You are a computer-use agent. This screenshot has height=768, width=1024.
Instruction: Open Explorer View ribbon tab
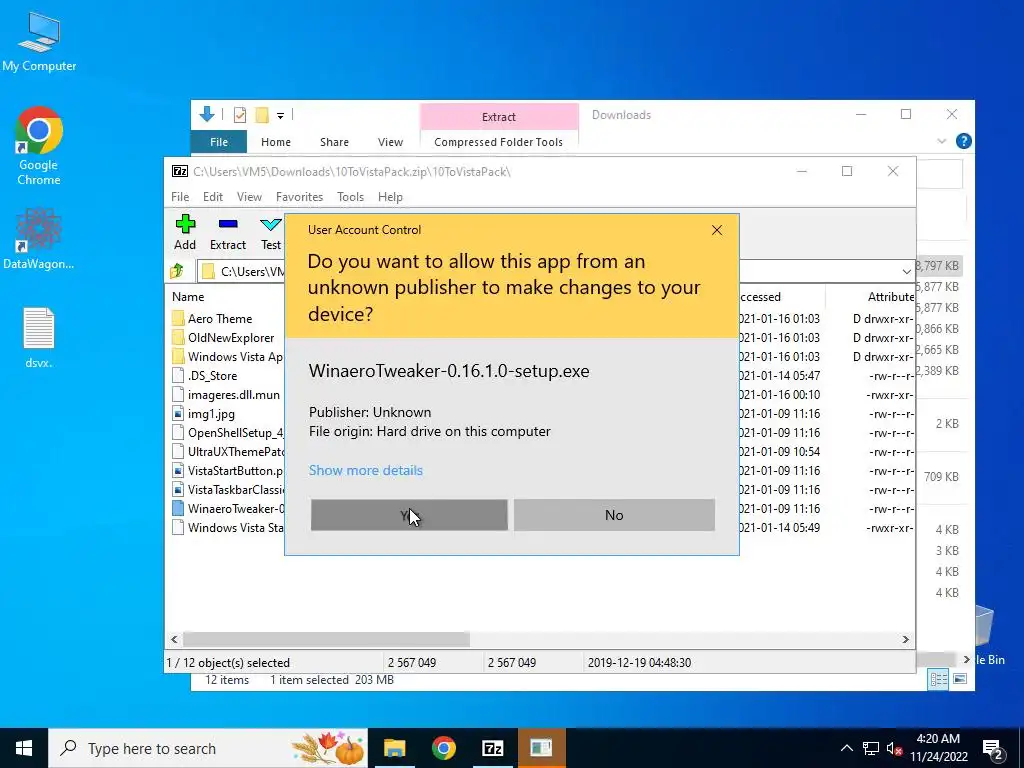pos(390,142)
